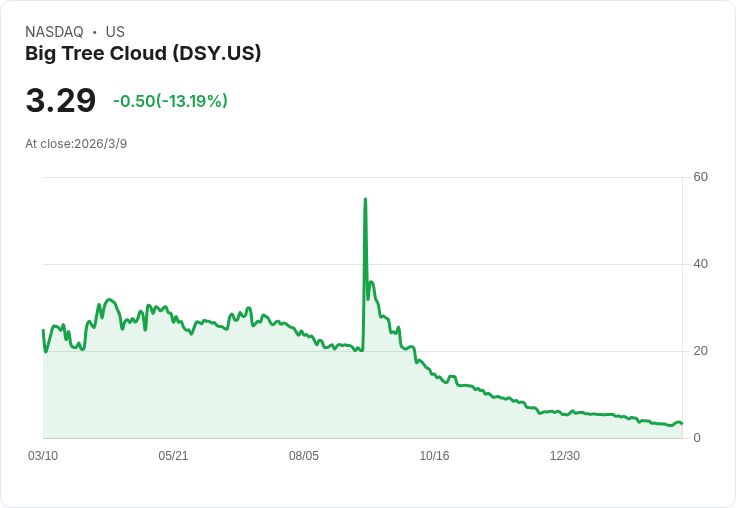Click the NASDAQ exchange label

click(54, 32)
